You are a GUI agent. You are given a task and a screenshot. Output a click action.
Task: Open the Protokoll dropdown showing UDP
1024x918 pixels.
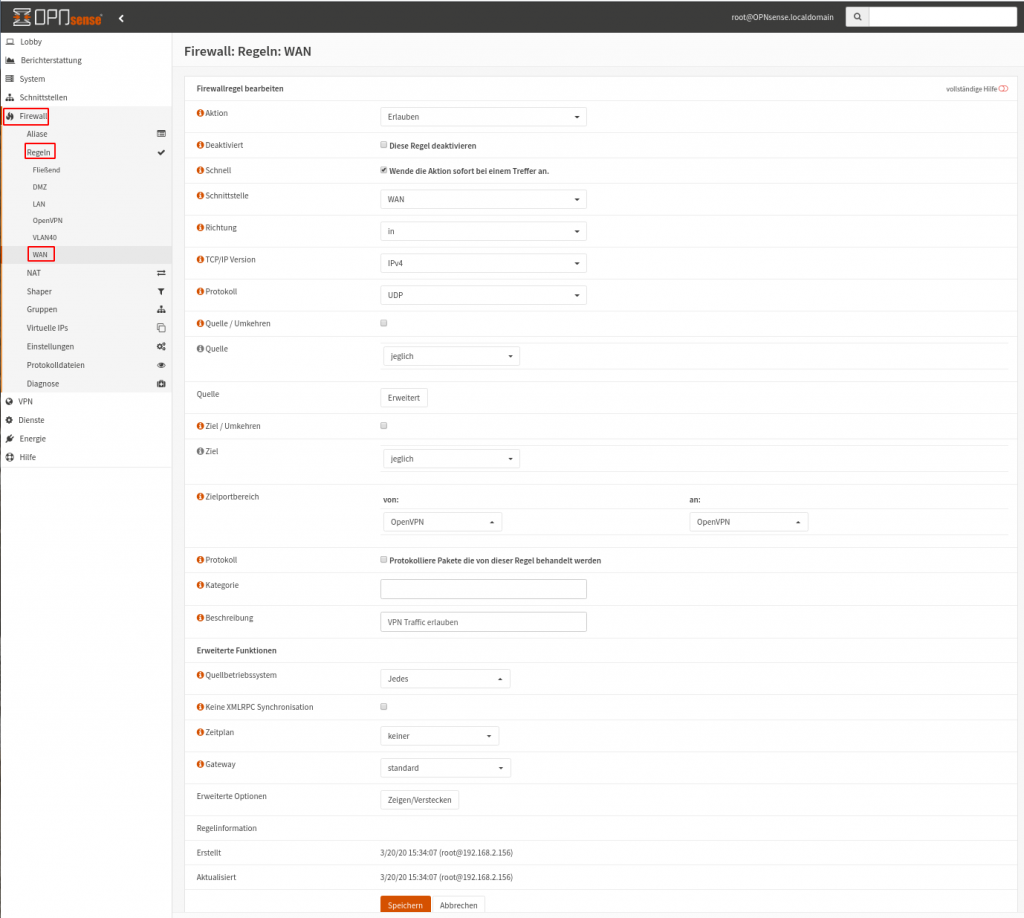[x=483, y=294]
